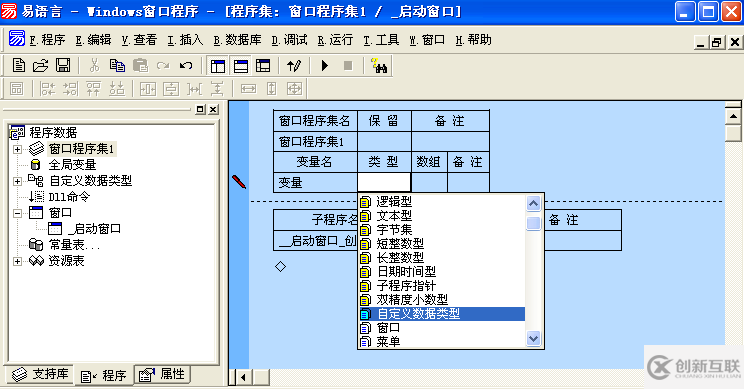Viewport: 744px width, 389px height.
Task: Click the equal horizontal spacing icon
Action: tap(194, 89)
